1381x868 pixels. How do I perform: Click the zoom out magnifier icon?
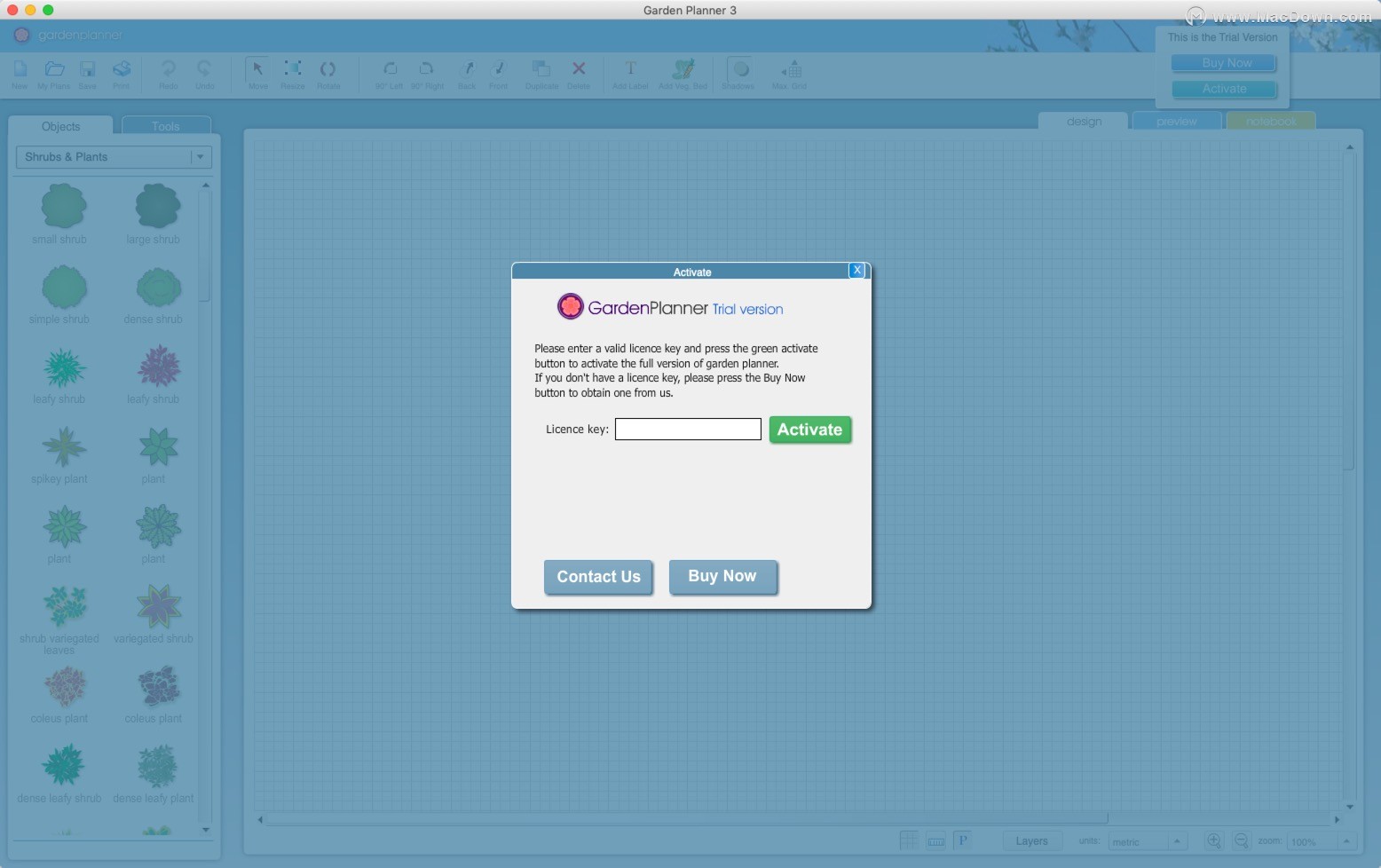[1241, 840]
